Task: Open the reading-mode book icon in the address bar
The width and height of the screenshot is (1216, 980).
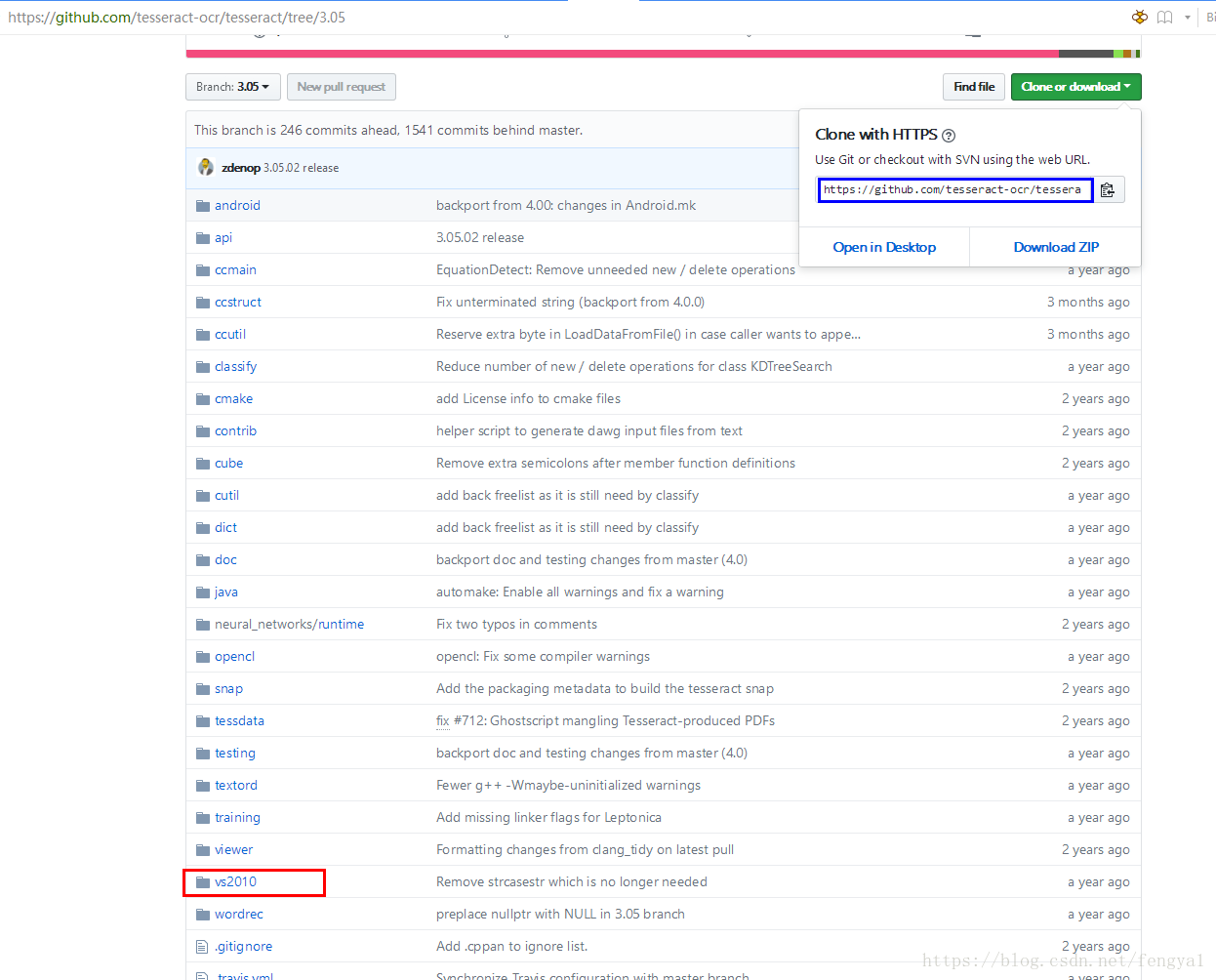Action: pos(1165,17)
